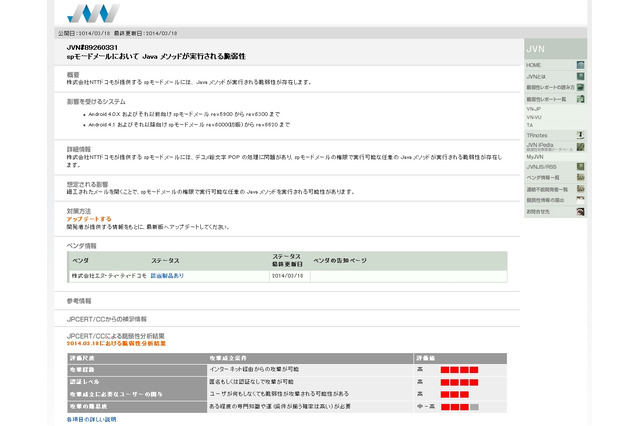This screenshot has width=640, height=426.
Task: Click the 参考情報 section heading
Action: [x=79, y=301]
